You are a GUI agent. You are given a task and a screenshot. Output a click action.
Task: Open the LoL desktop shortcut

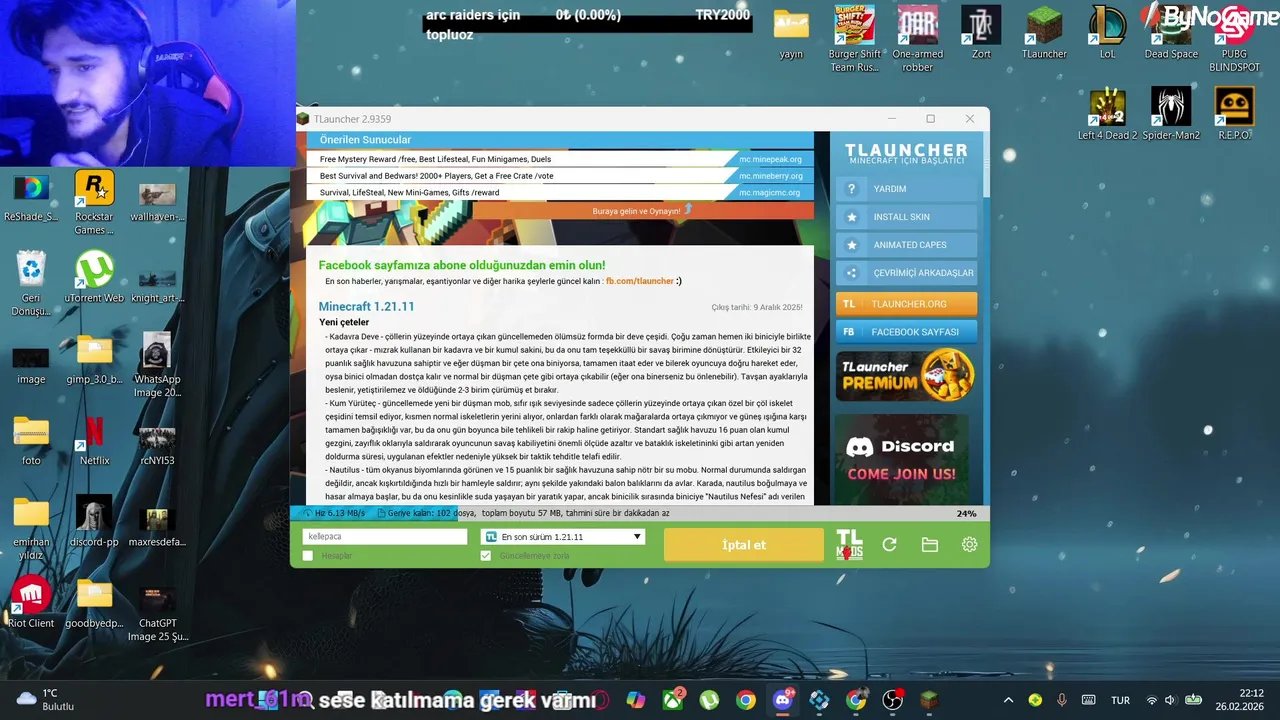tap(1107, 34)
